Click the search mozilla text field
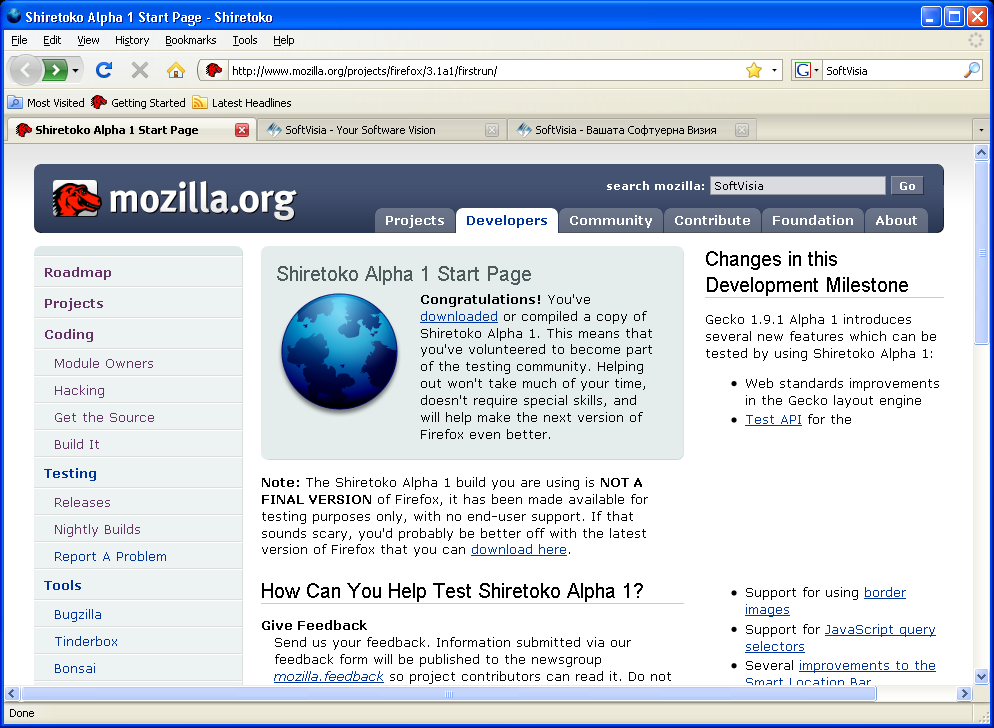Viewport: 994px width, 728px height. [x=797, y=186]
